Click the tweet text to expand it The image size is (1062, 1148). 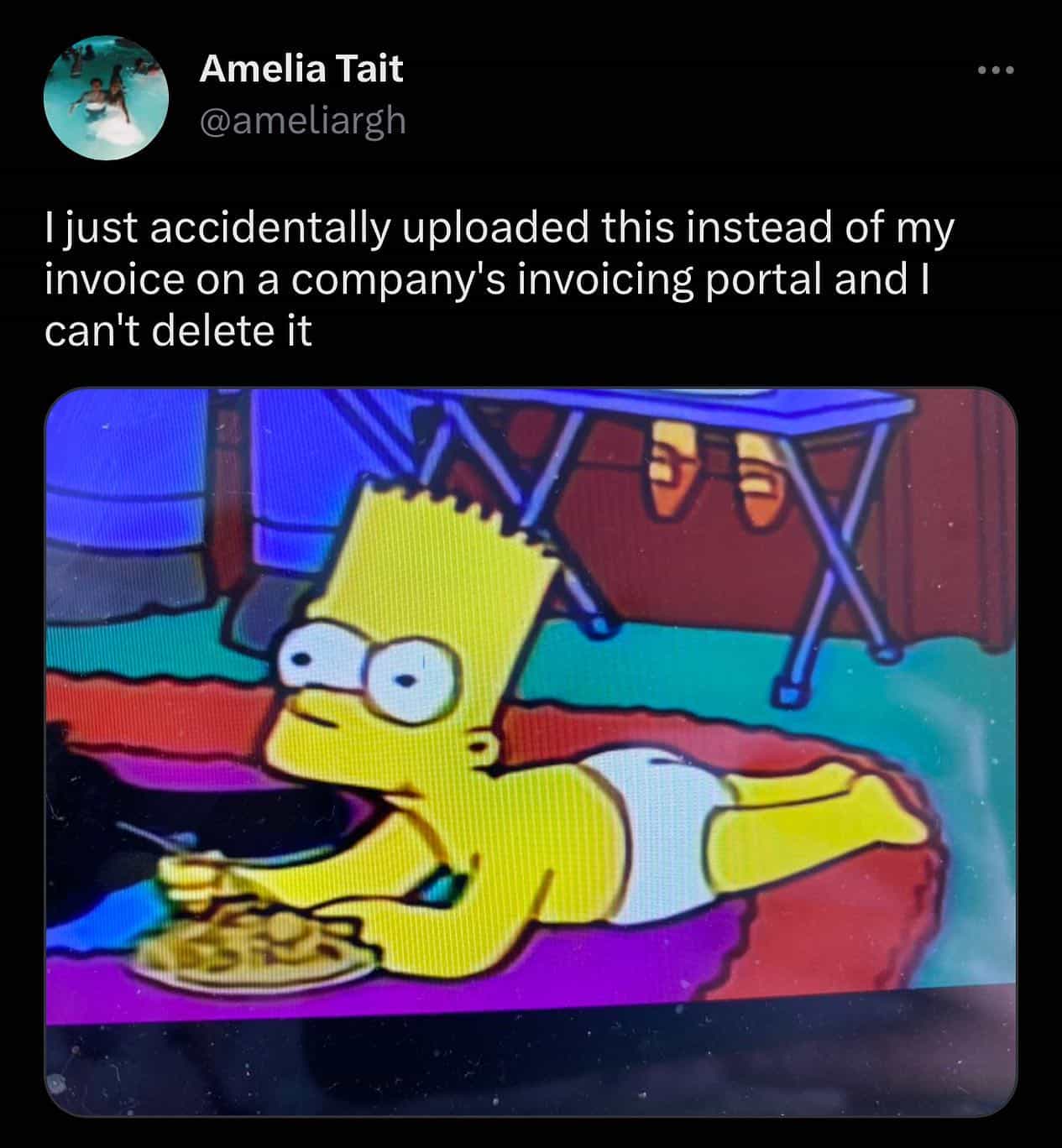(500, 280)
